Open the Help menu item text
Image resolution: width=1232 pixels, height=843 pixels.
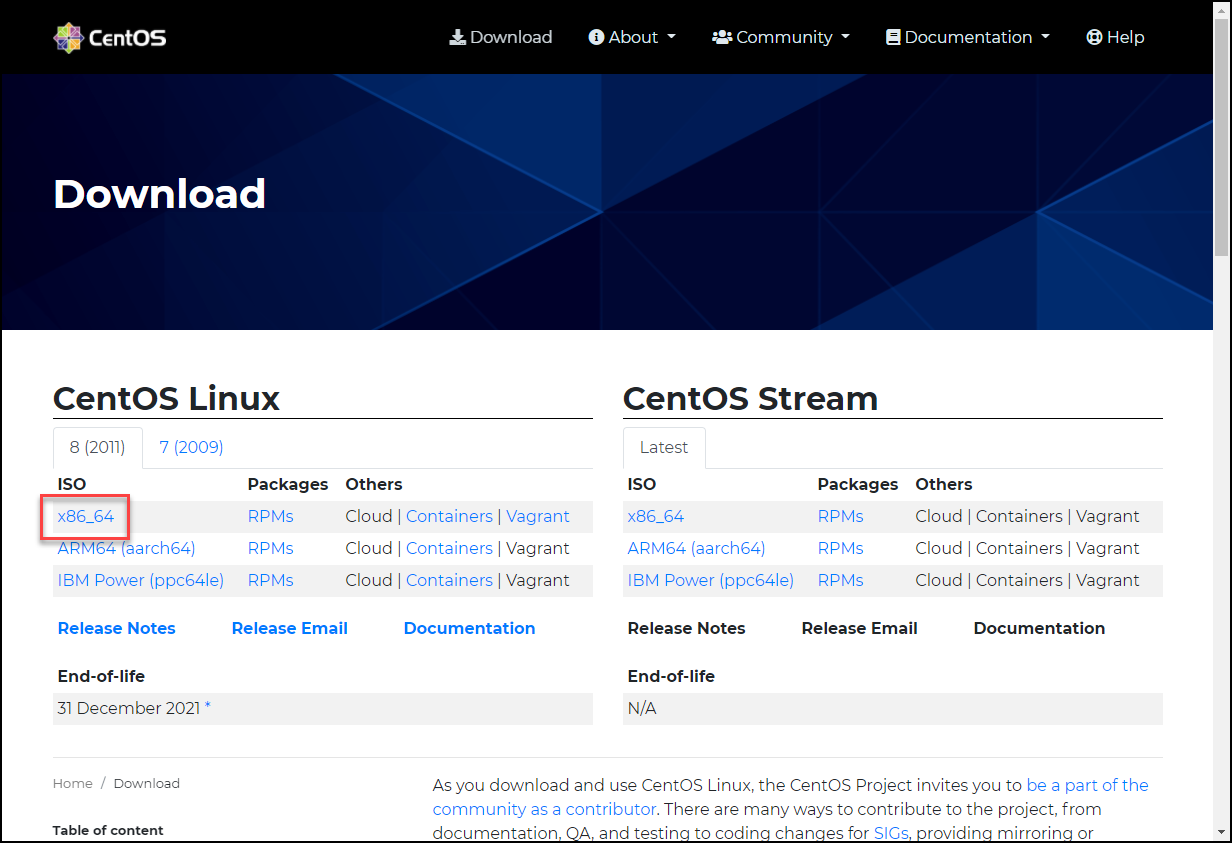coord(1125,37)
